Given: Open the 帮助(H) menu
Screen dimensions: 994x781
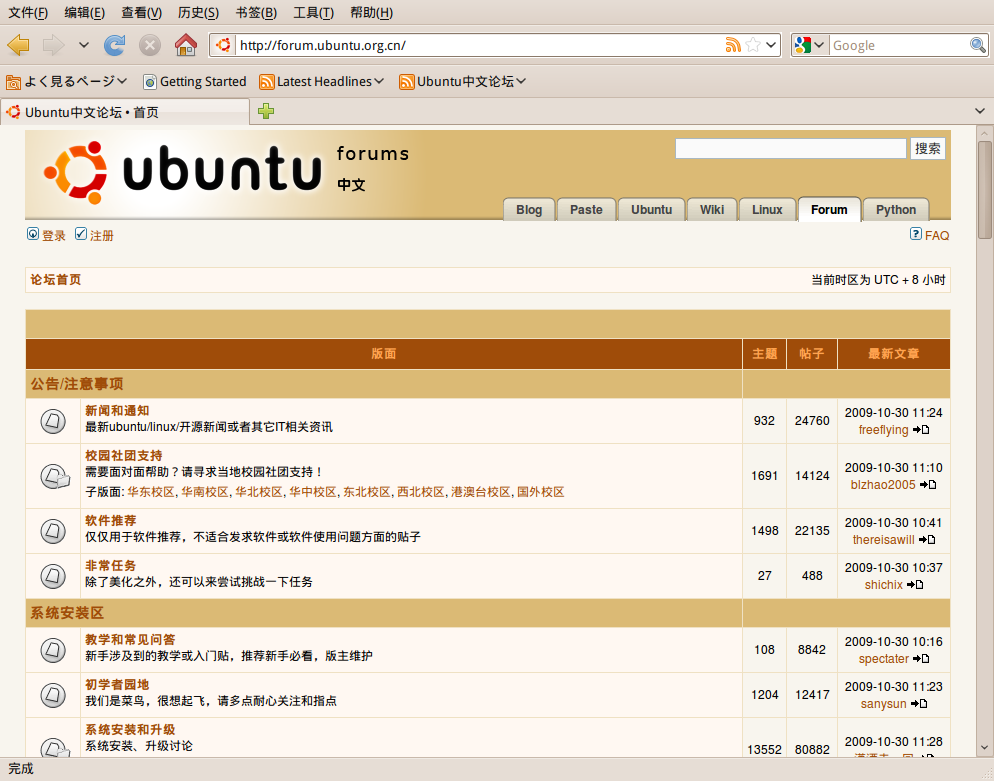Looking at the screenshot, I should (x=371, y=12).
